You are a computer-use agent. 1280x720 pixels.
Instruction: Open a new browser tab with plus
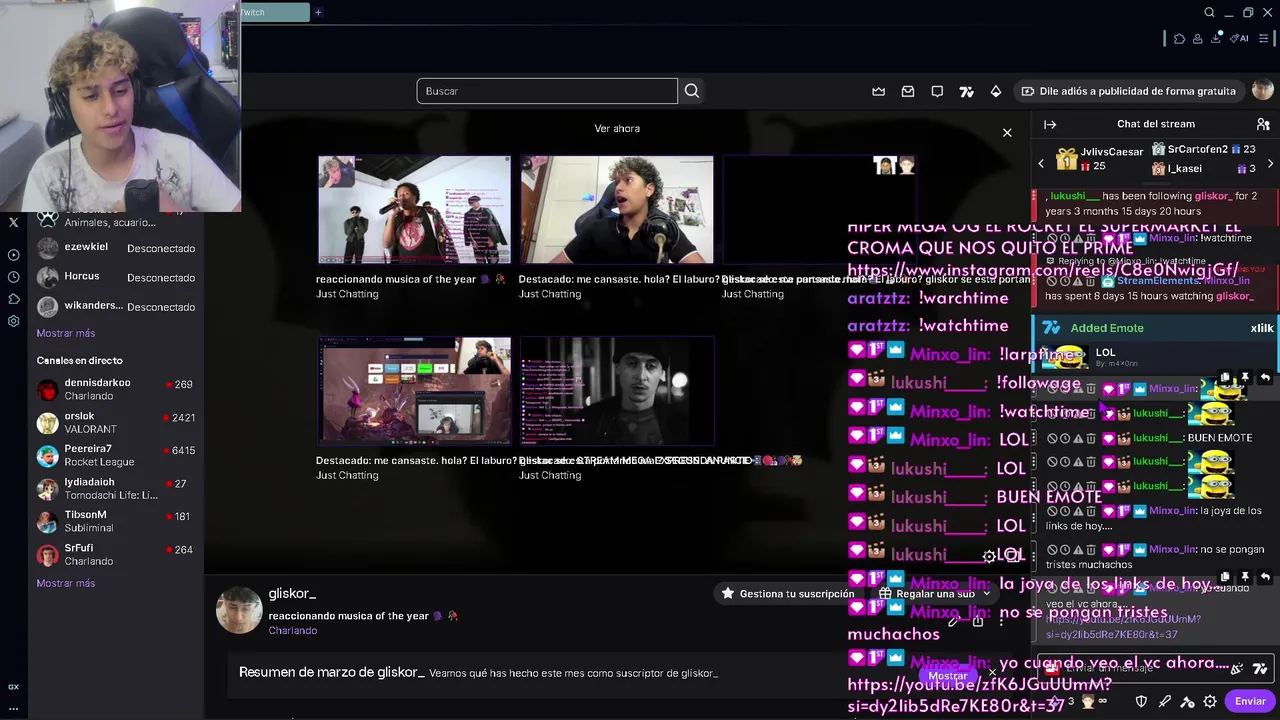[x=318, y=12]
